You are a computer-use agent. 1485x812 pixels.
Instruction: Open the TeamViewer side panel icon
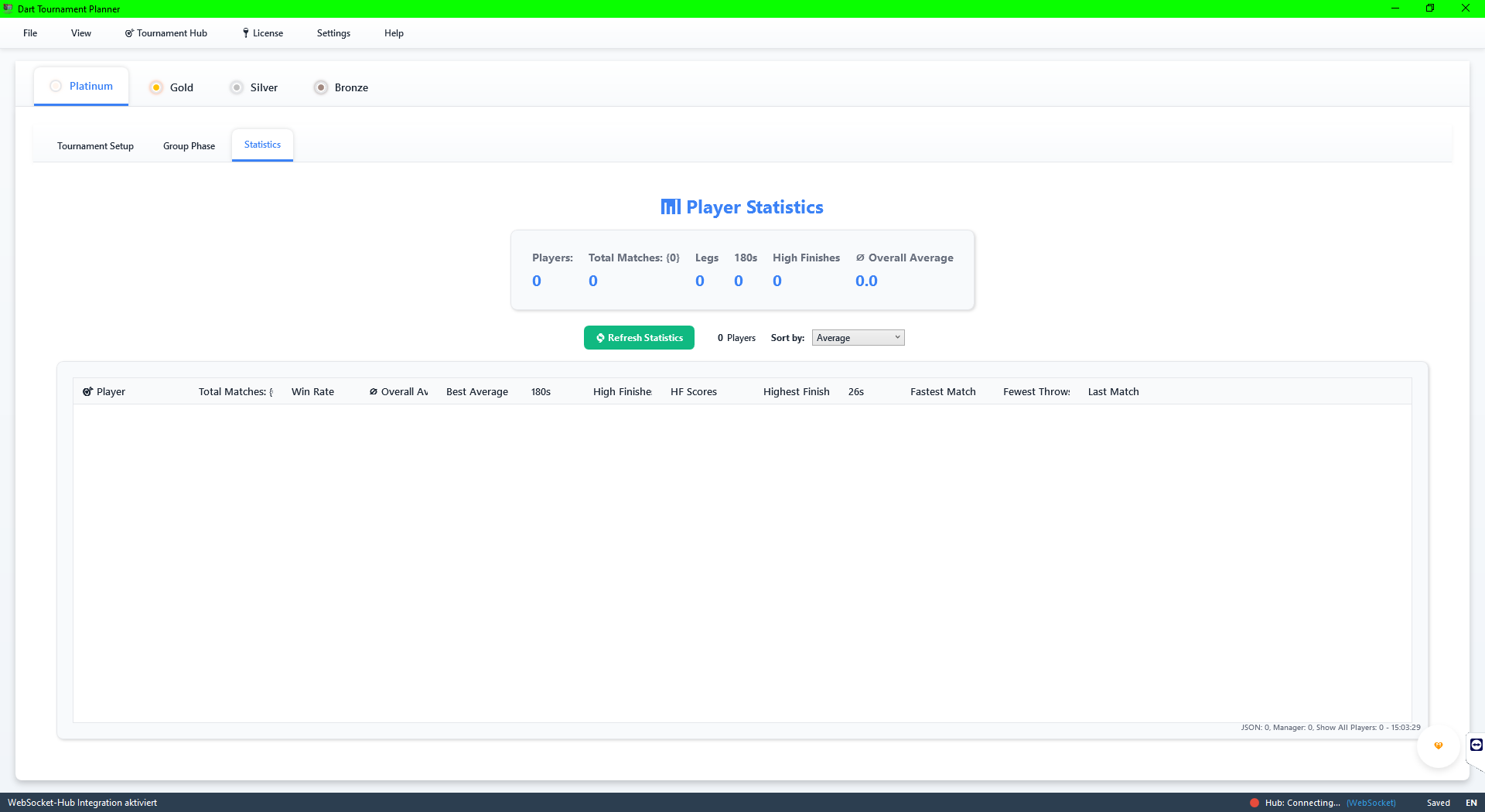point(1476,745)
